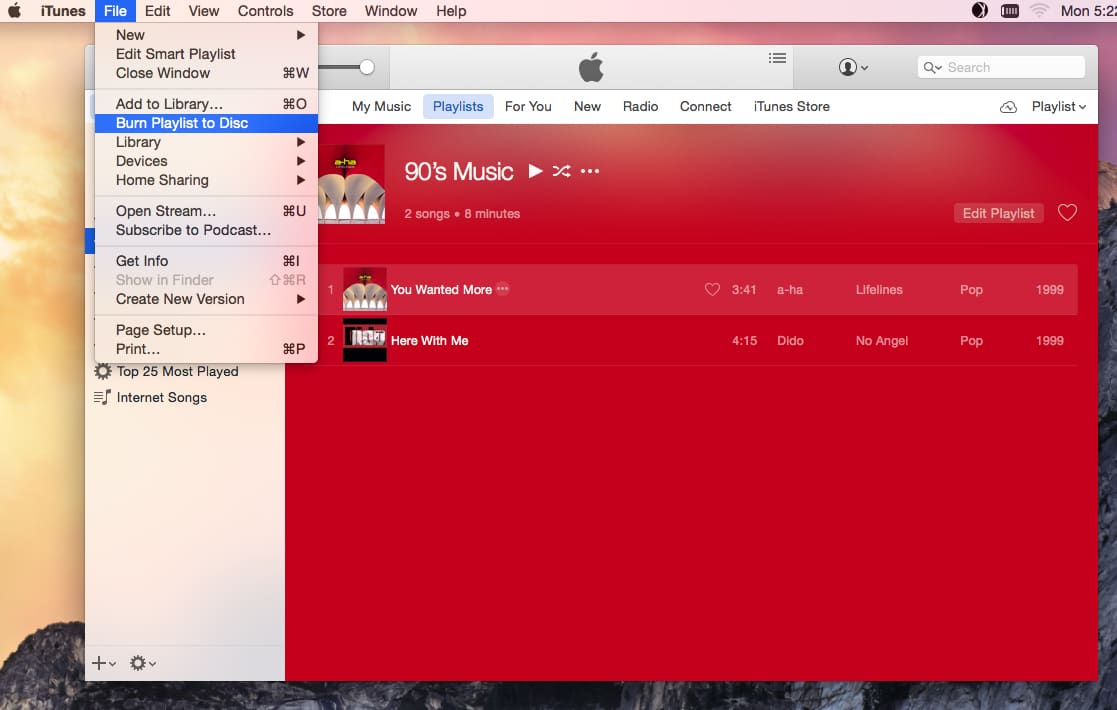The height and width of the screenshot is (710, 1117).
Task: Expand the Library submenu in File menu
Action: coord(140,142)
